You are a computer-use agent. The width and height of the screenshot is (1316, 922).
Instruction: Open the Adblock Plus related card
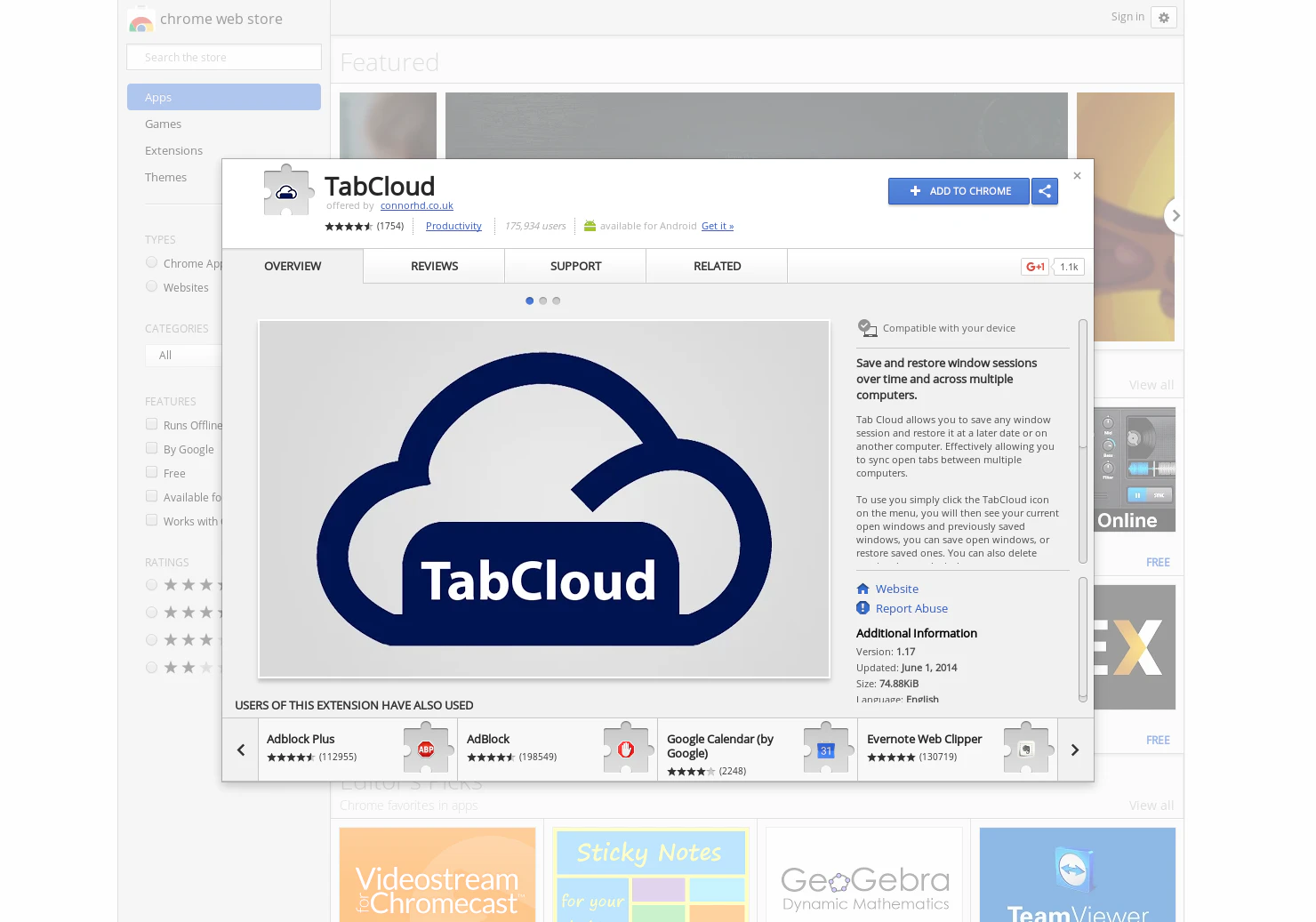click(x=358, y=750)
